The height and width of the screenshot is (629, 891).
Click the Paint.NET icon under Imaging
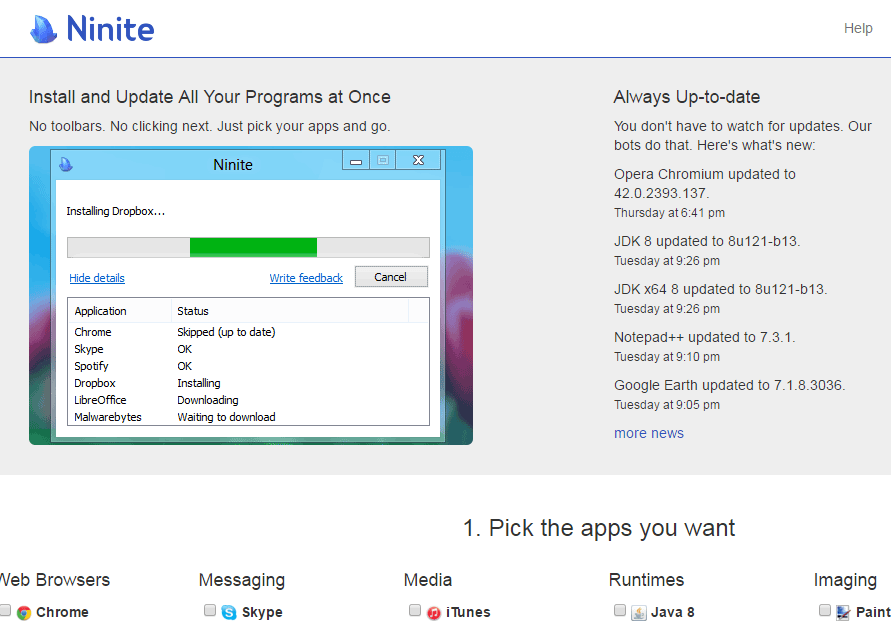coord(841,612)
